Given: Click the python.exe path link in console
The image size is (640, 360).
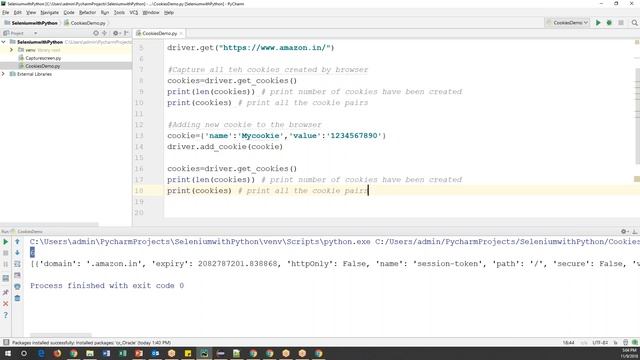Looking at the screenshot, I should coord(200,242).
